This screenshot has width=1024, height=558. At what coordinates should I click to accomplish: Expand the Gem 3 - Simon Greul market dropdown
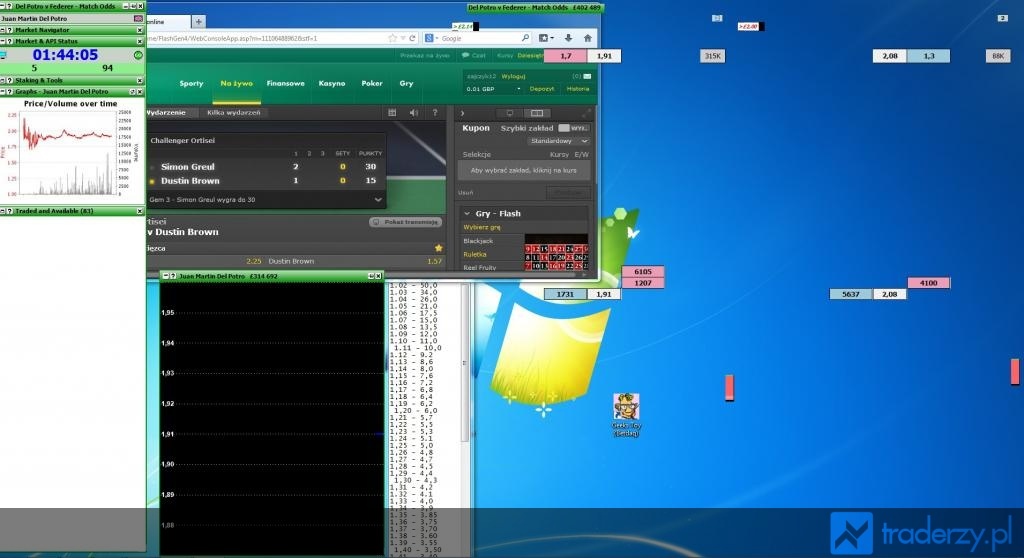(x=377, y=200)
